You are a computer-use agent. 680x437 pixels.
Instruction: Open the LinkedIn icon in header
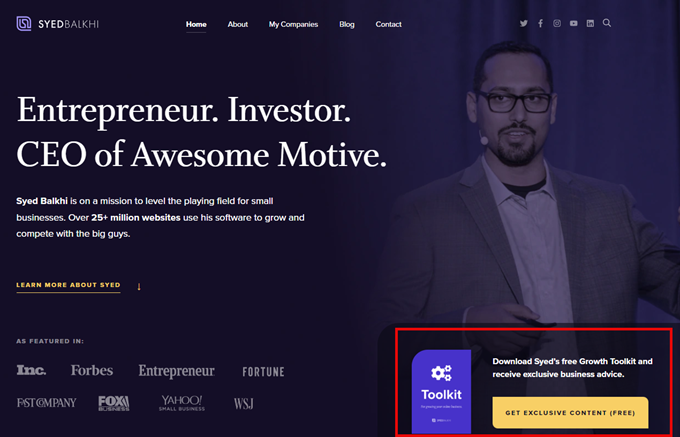click(590, 23)
